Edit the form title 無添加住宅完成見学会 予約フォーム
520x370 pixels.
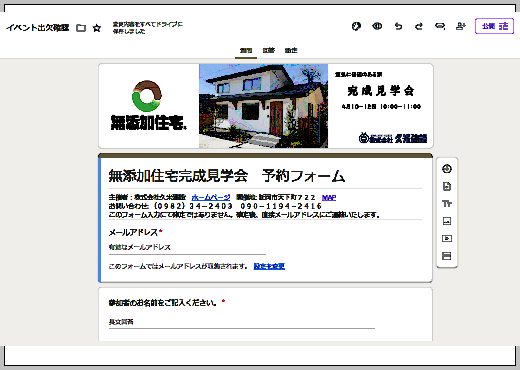tap(227, 176)
